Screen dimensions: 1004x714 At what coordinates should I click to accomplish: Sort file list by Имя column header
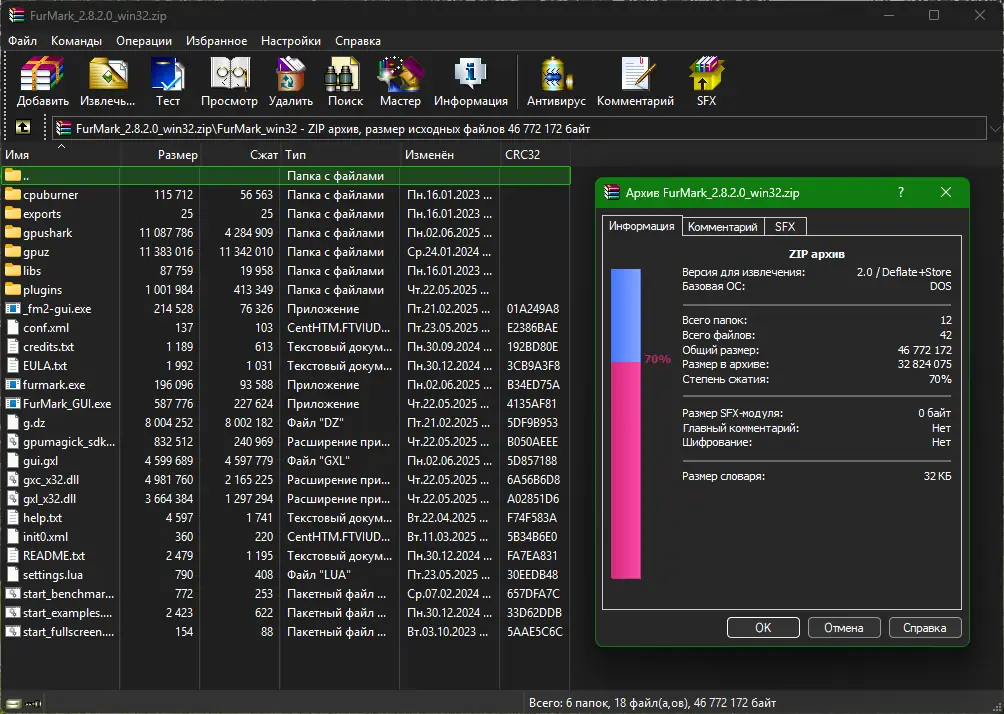[60, 154]
